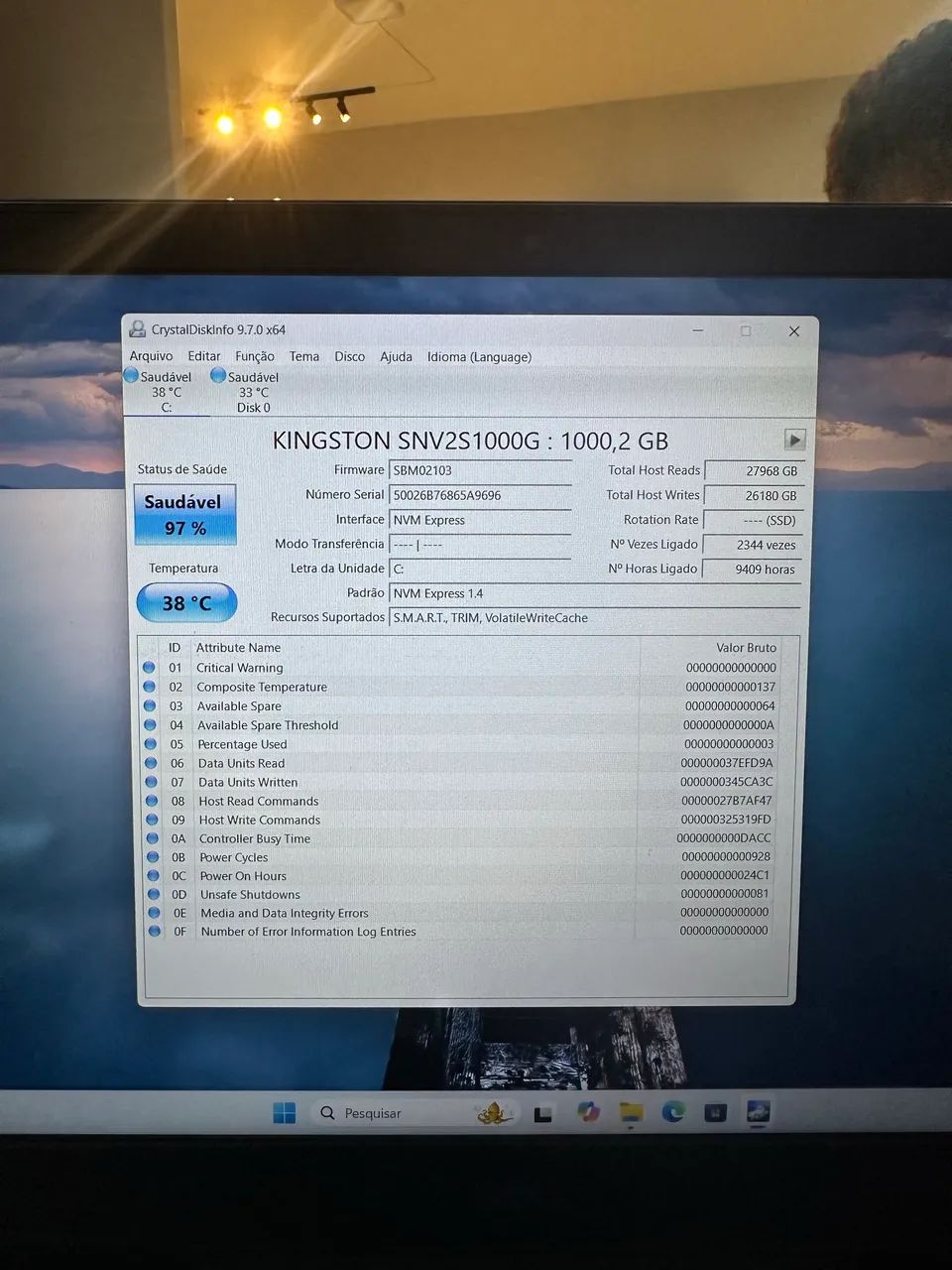This screenshot has height=1270, width=952.
Task: Click the Padrão field NVM Express 1.4
Action: point(595,593)
